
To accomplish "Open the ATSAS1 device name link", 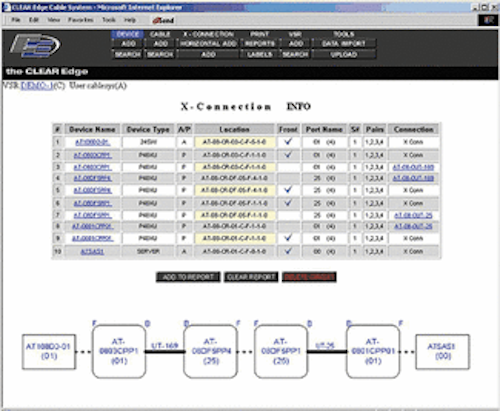I will point(92,251).
